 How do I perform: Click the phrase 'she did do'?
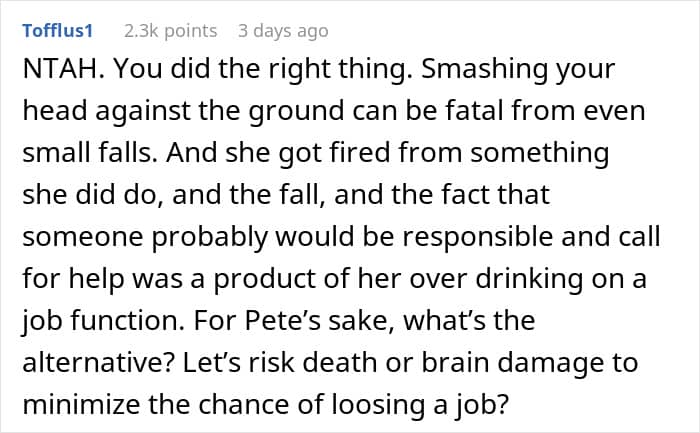[92, 195]
